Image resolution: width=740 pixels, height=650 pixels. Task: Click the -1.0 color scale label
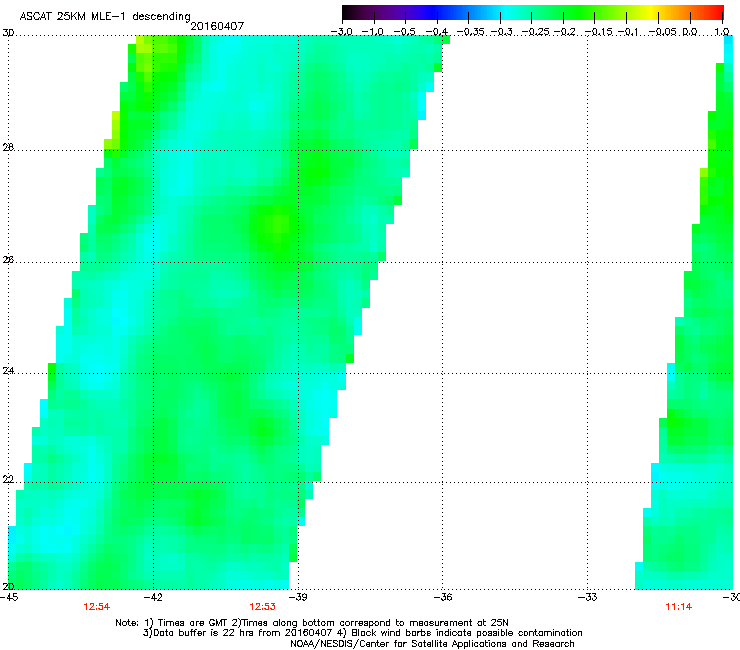373,32
